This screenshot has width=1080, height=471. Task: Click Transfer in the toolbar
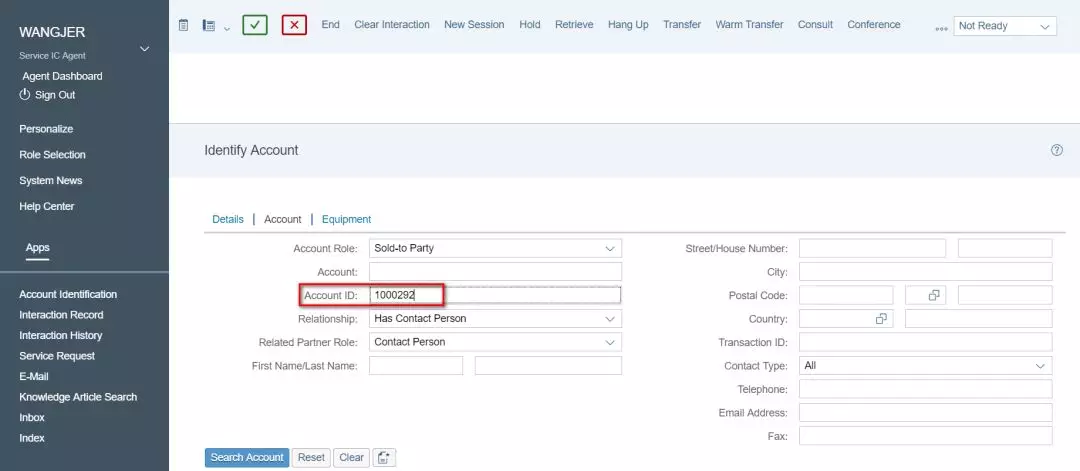(x=682, y=25)
